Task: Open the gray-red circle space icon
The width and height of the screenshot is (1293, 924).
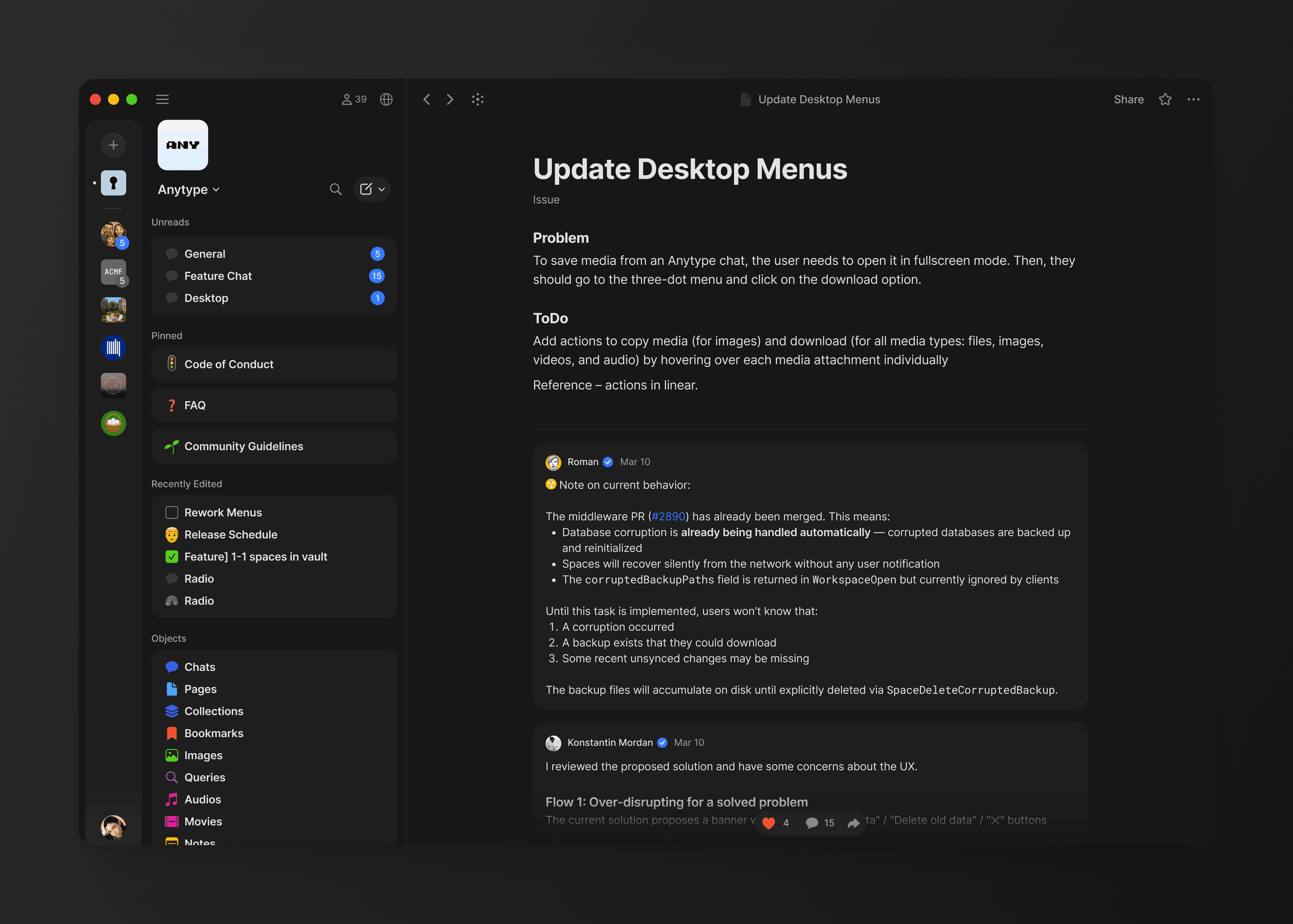Action: point(113,386)
